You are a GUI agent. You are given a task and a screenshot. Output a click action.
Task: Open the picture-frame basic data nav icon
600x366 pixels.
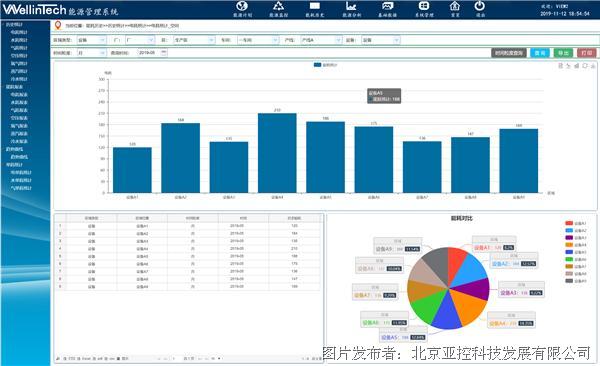[388, 6]
